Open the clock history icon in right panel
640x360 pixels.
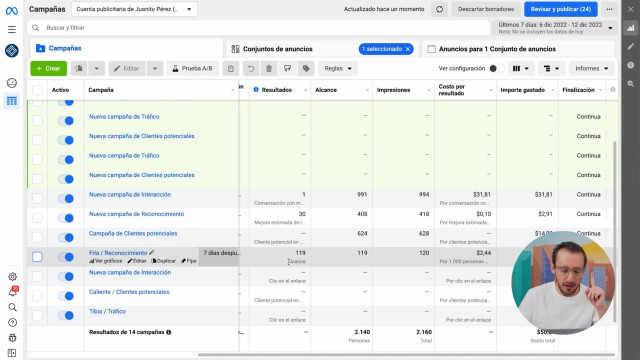[631, 65]
